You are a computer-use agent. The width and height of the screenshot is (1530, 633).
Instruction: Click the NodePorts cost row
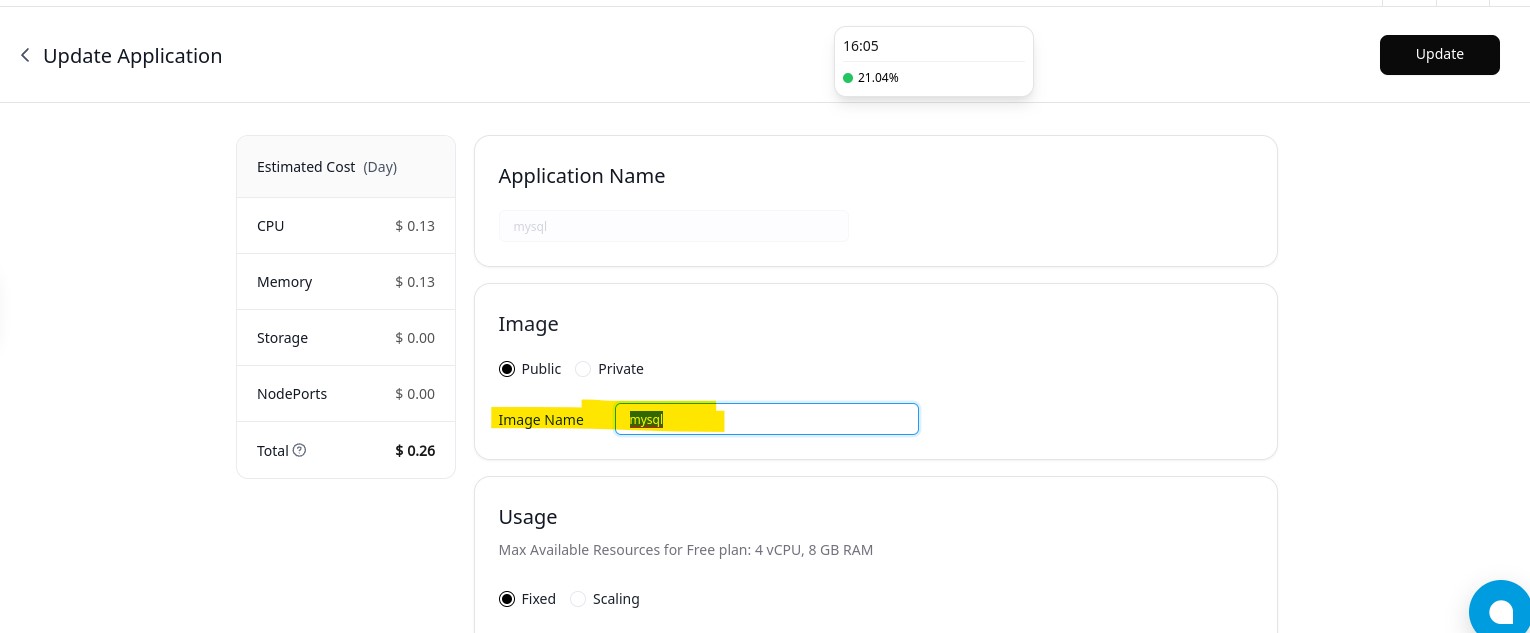(x=345, y=394)
